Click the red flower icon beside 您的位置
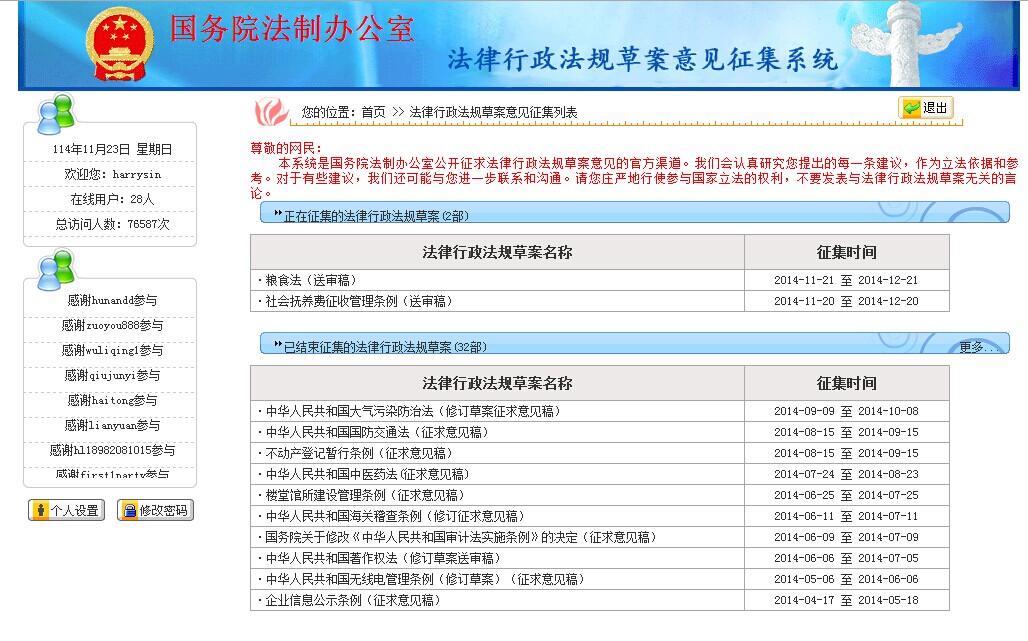The height and width of the screenshot is (641, 1028). [x=271, y=111]
